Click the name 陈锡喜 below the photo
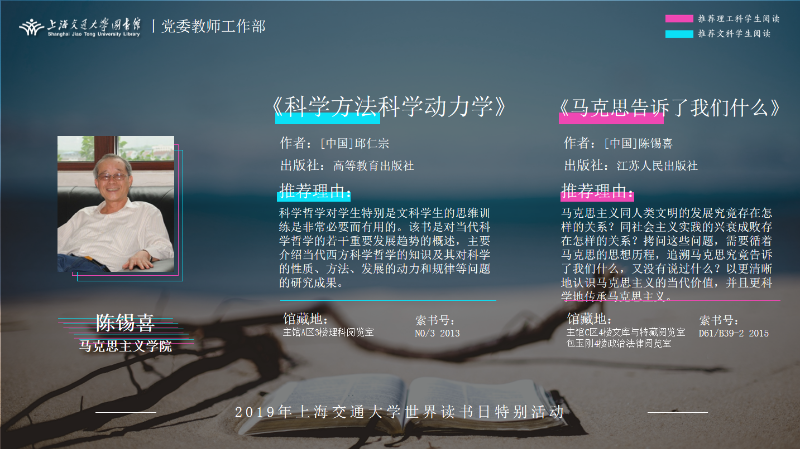Screen dimensions: 800x449 [x=125, y=322]
